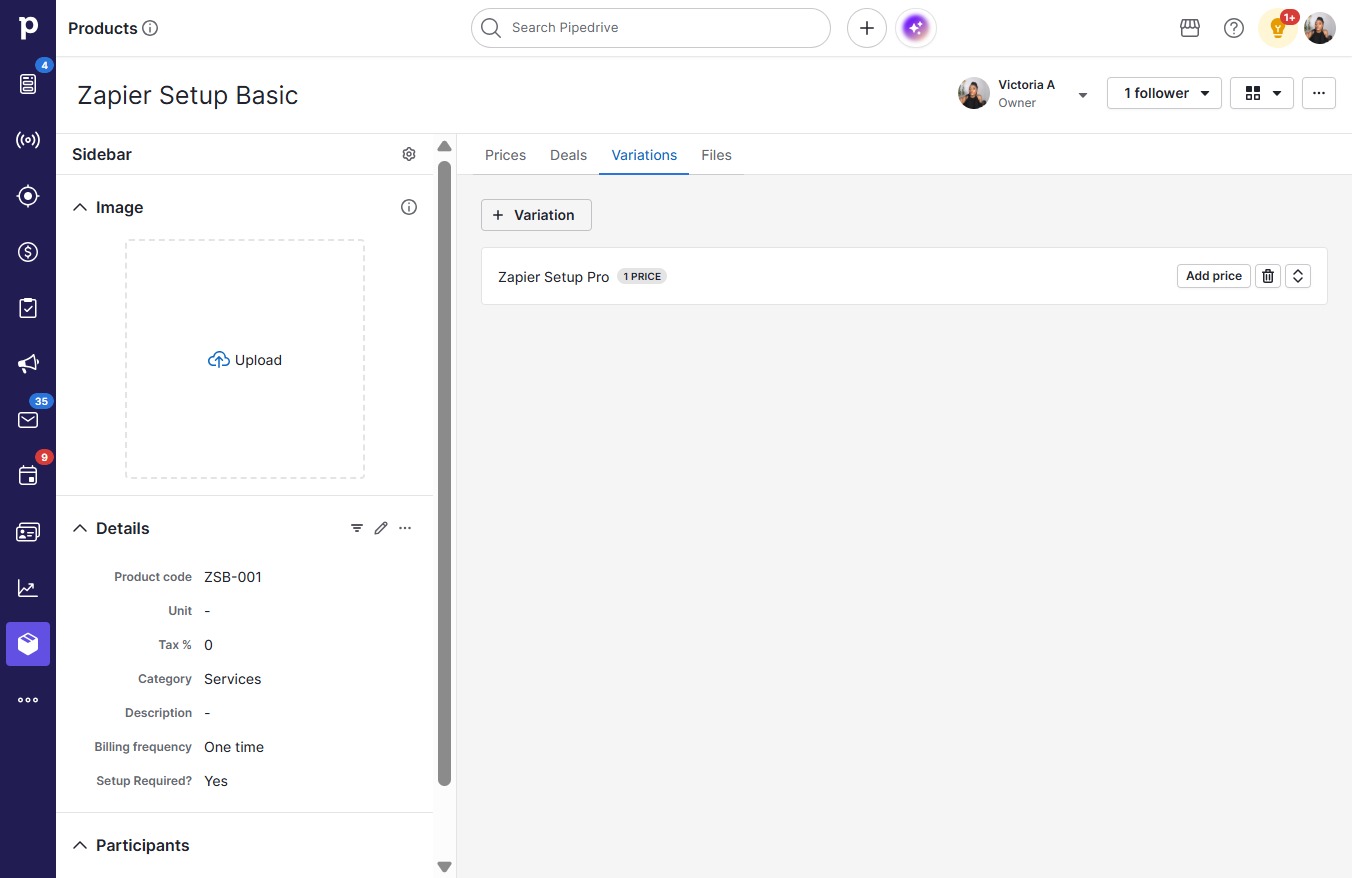Delete the Zapier Setup Pro variation
Image resolution: width=1352 pixels, height=878 pixels.
pos(1268,276)
